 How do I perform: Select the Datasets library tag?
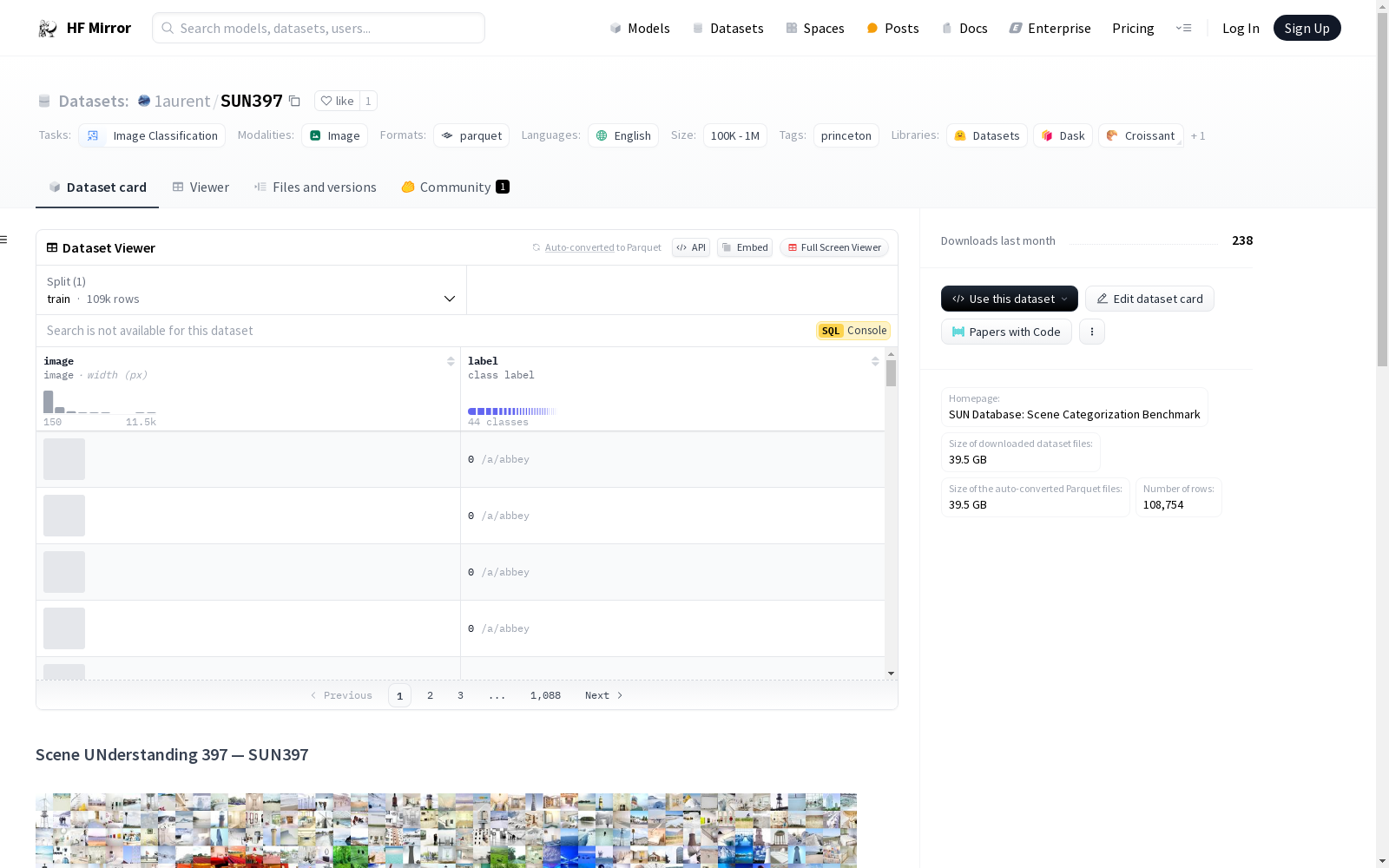pyautogui.click(x=987, y=135)
